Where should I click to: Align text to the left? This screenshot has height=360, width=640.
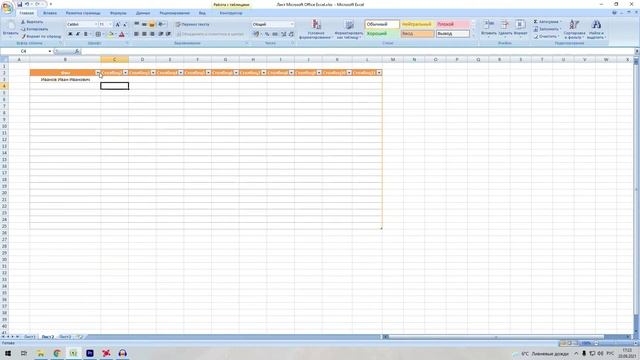[136, 34]
